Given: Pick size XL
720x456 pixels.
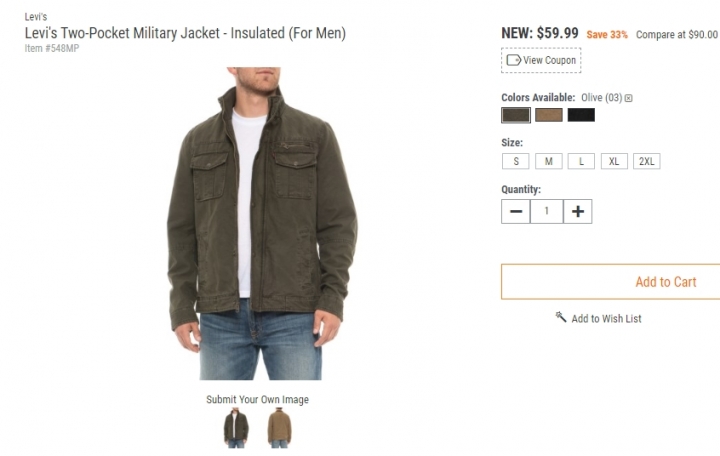Looking at the screenshot, I should 614,161.
